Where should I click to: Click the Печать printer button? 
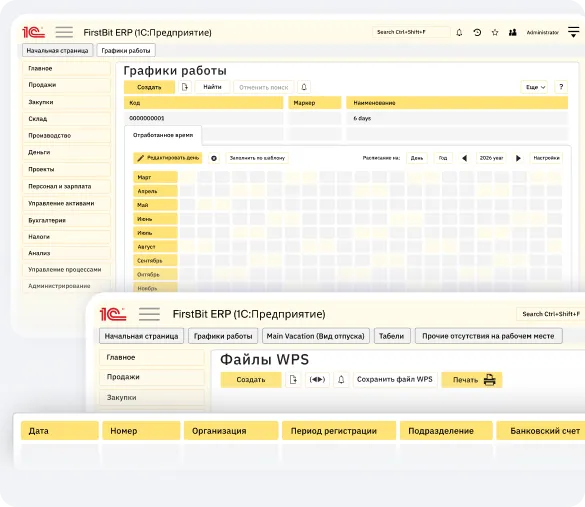coord(472,380)
